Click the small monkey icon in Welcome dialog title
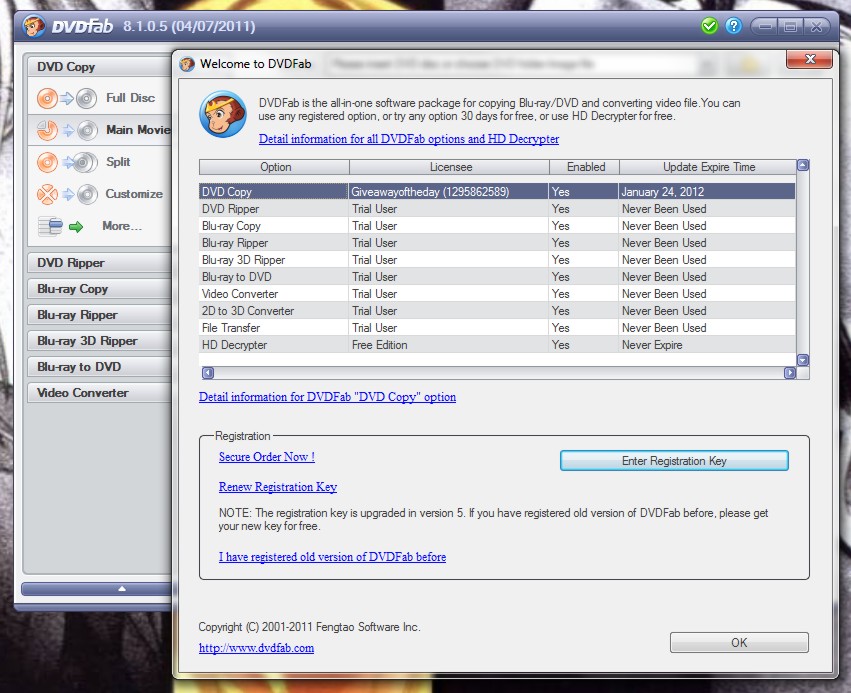 [x=187, y=64]
